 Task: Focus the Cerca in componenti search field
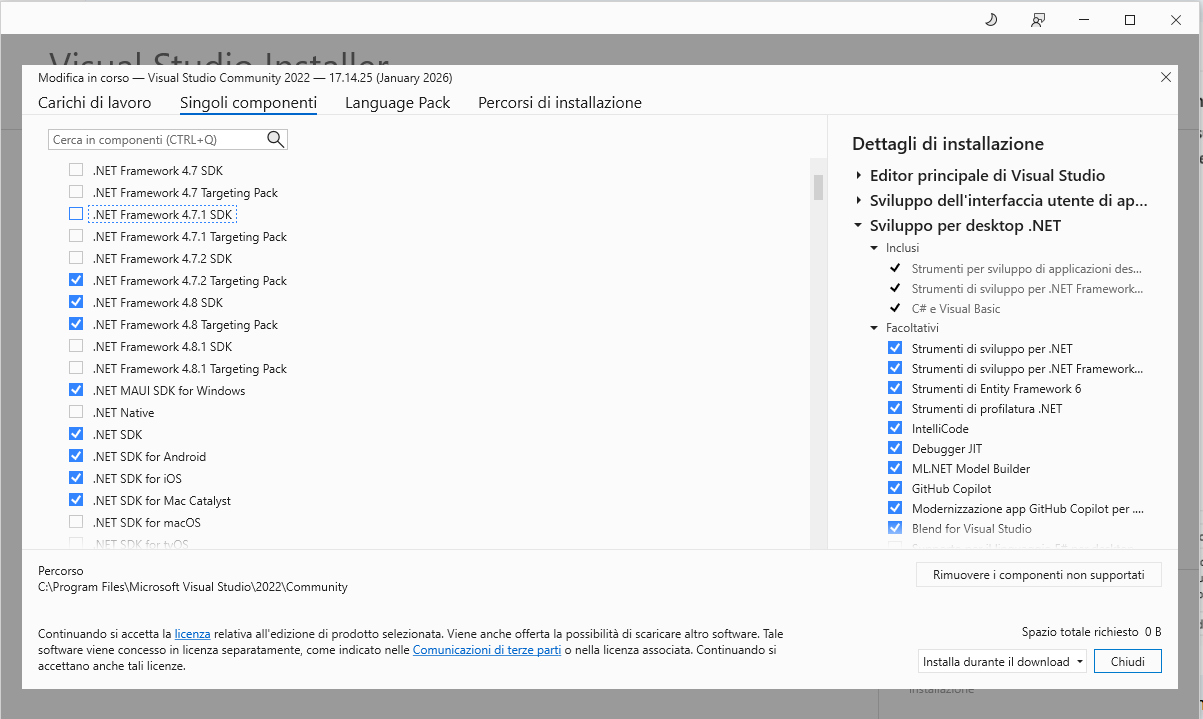(155, 139)
